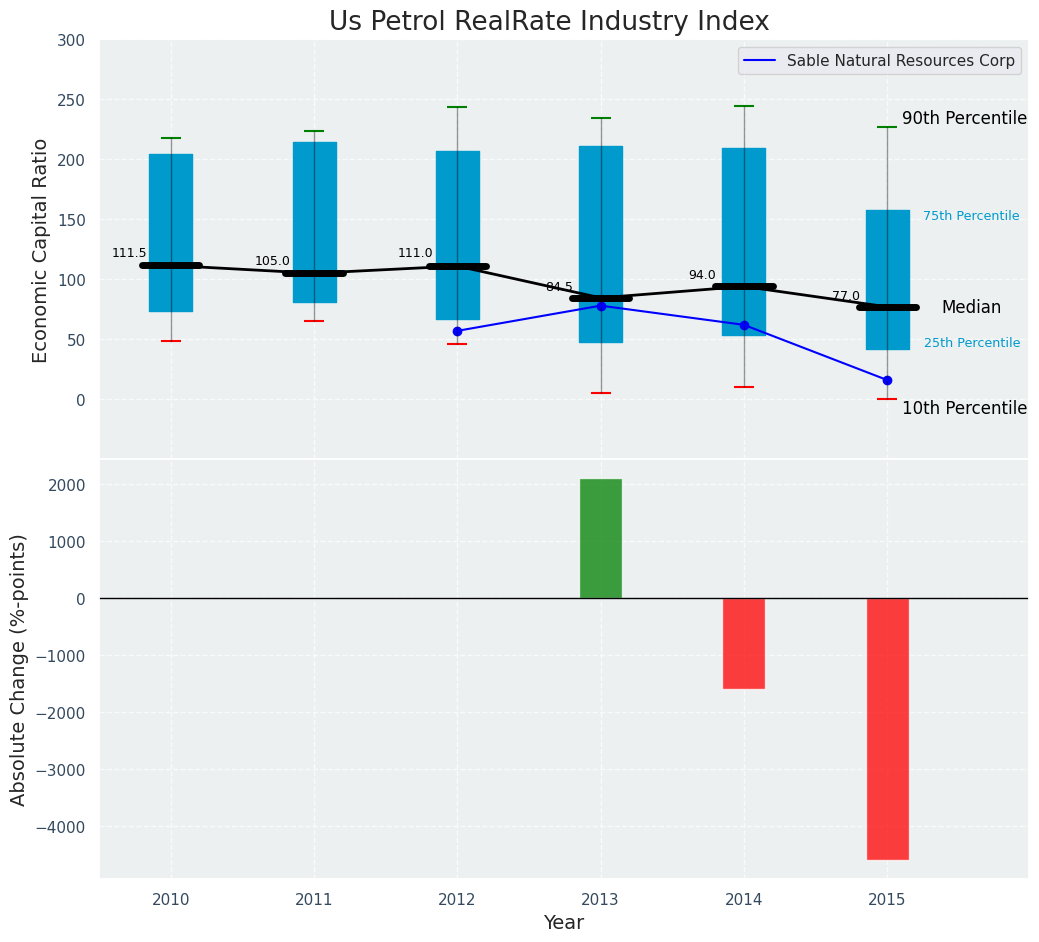The width and height of the screenshot is (1039, 942).
Task: Click the 90th Percentile annotation
Action: (x=964, y=118)
